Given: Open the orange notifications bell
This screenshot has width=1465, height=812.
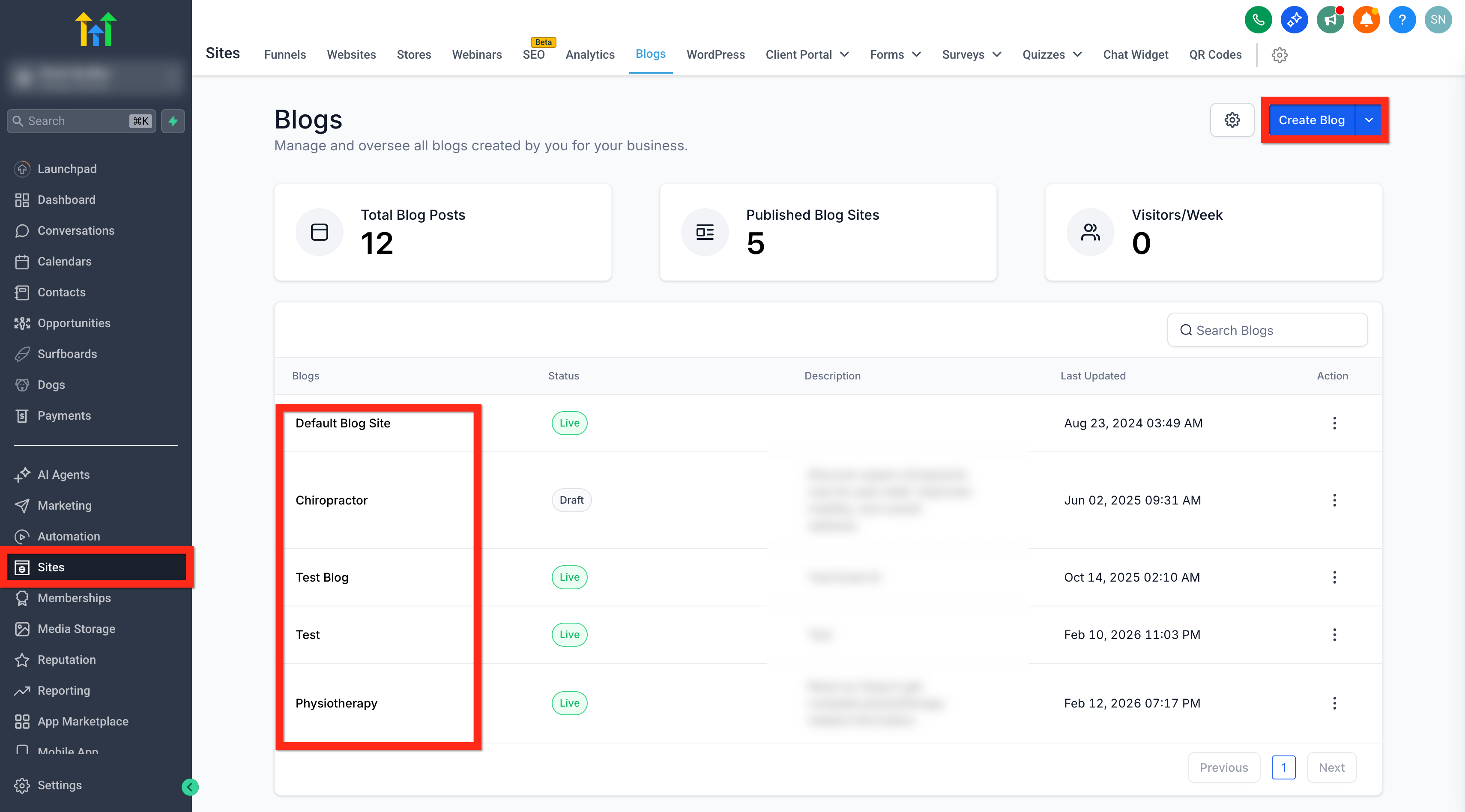Looking at the screenshot, I should (x=1366, y=20).
